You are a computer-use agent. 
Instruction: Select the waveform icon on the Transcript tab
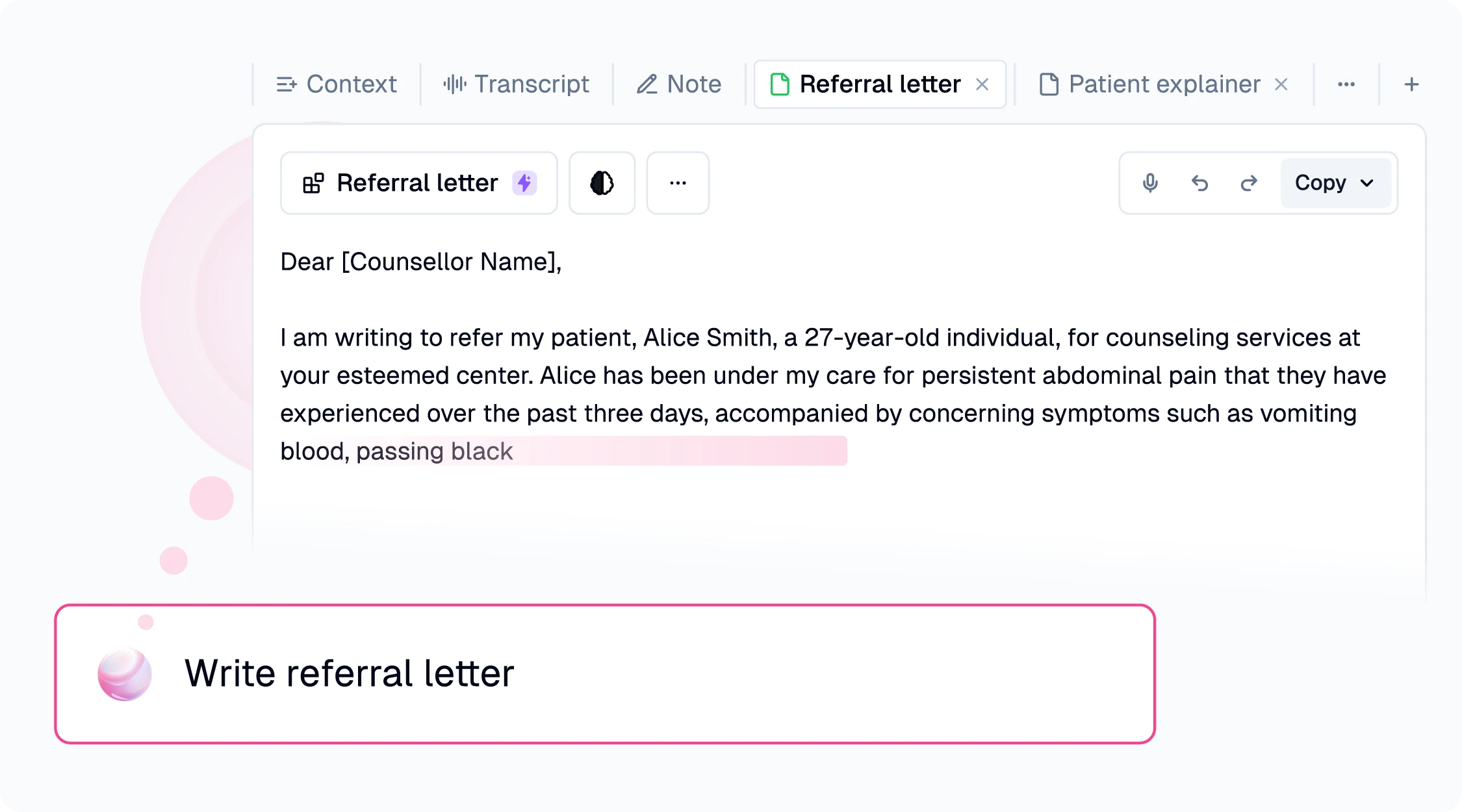455,84
